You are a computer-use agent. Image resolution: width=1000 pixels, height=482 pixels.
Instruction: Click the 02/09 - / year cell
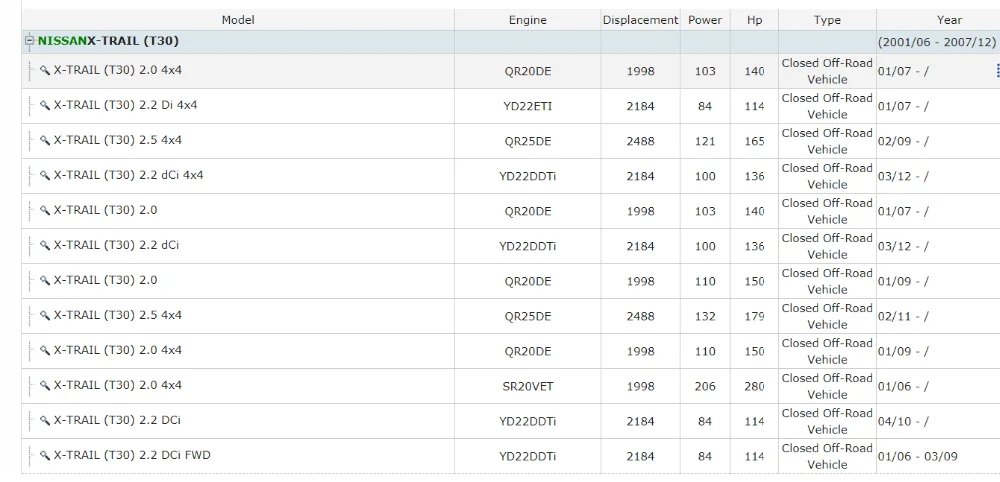click(x=938, y=141)
